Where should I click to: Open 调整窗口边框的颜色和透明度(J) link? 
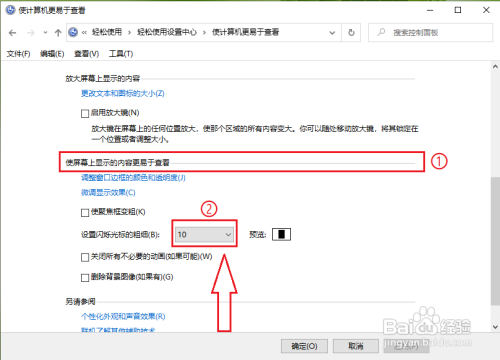point(133,178)
